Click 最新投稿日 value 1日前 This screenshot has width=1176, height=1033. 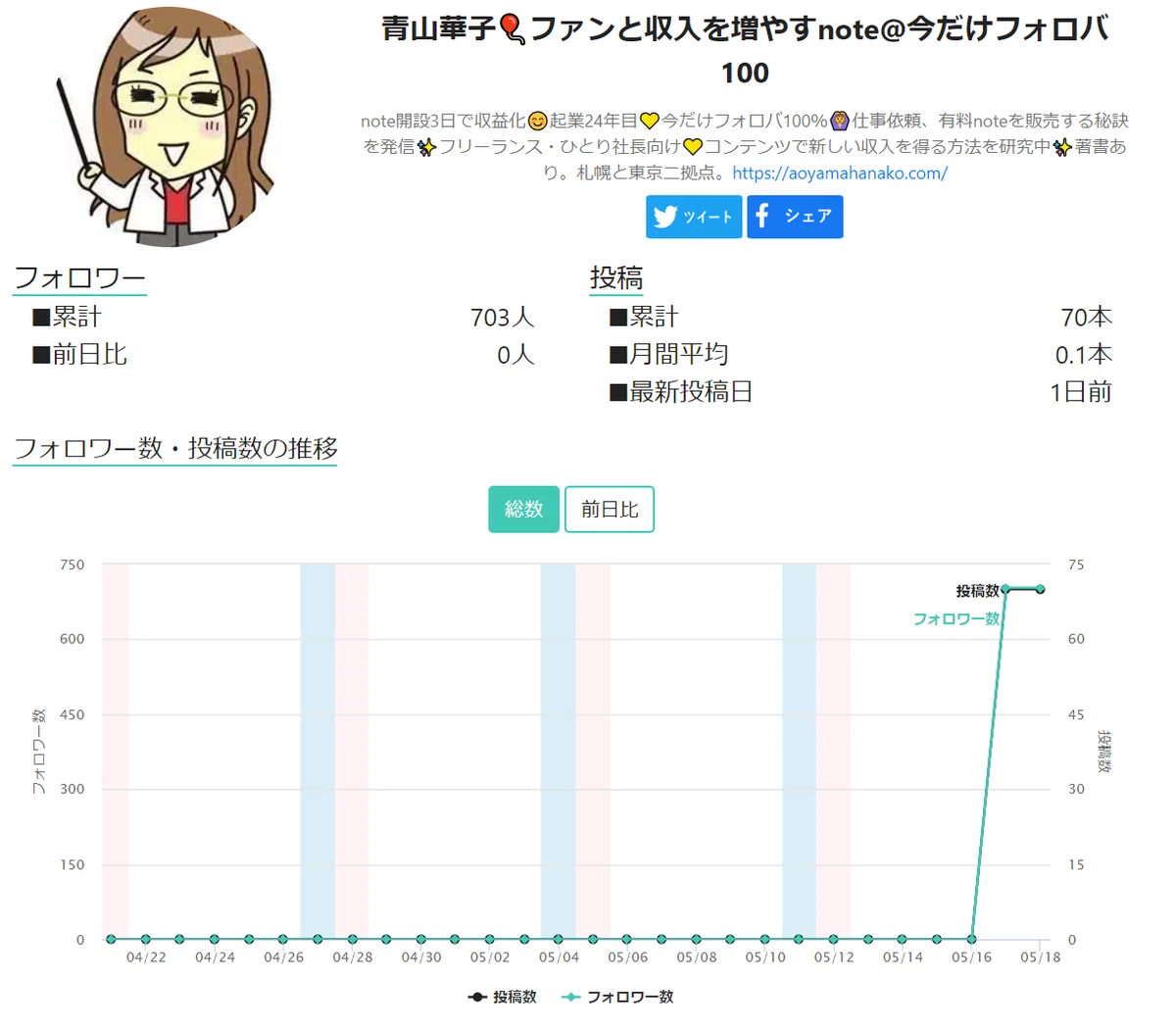pos(1081,392)
